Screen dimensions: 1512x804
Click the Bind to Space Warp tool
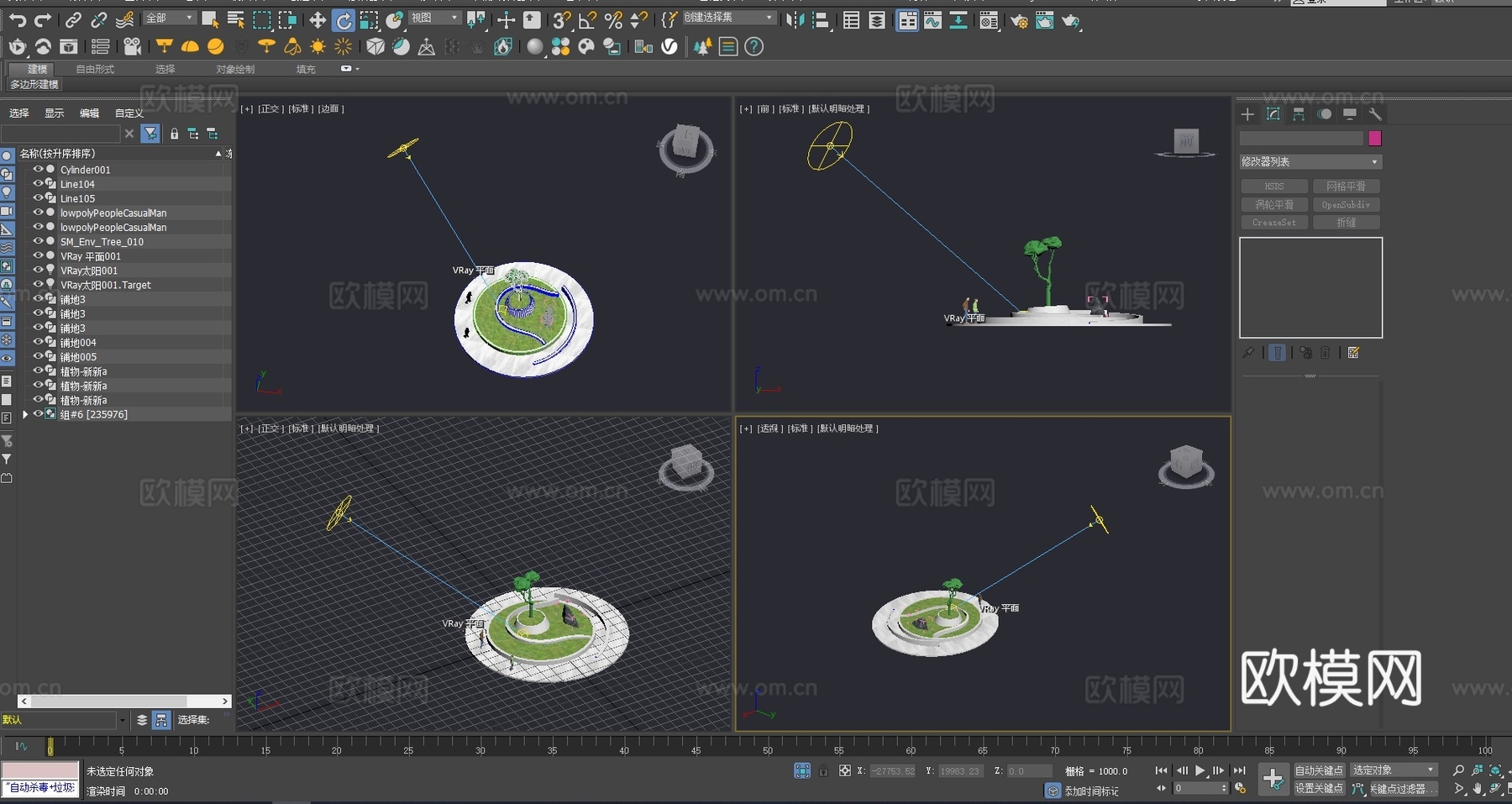pos(125,20)
